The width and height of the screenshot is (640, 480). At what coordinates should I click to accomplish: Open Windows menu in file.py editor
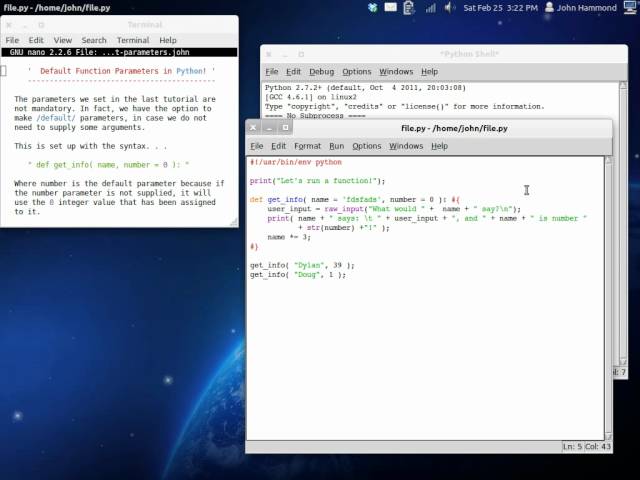point(406,146)
